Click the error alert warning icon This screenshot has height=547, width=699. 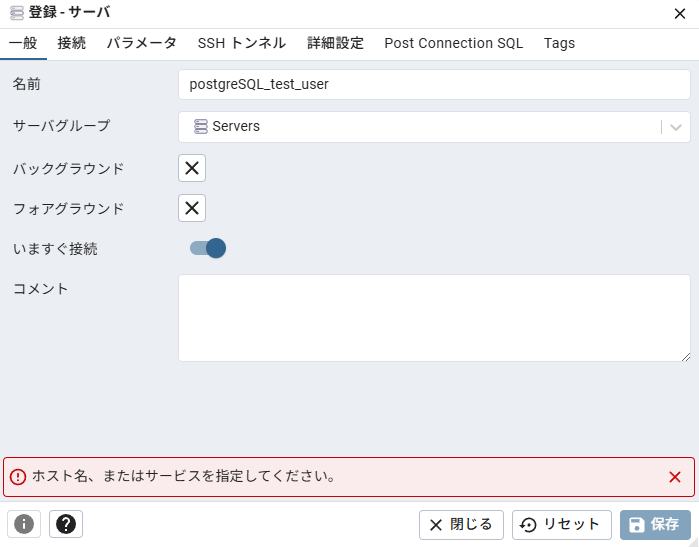click(x=18, y=477)
